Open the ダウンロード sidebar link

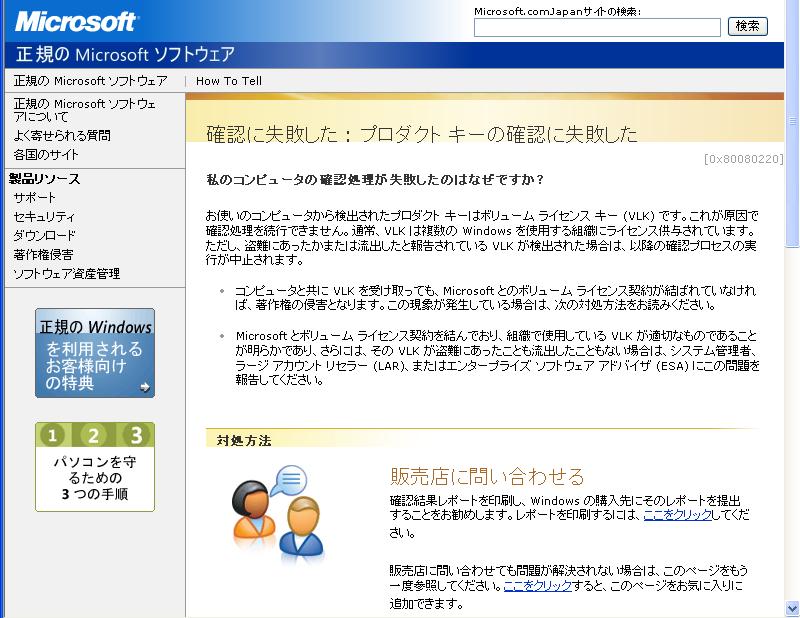point(44,236)
